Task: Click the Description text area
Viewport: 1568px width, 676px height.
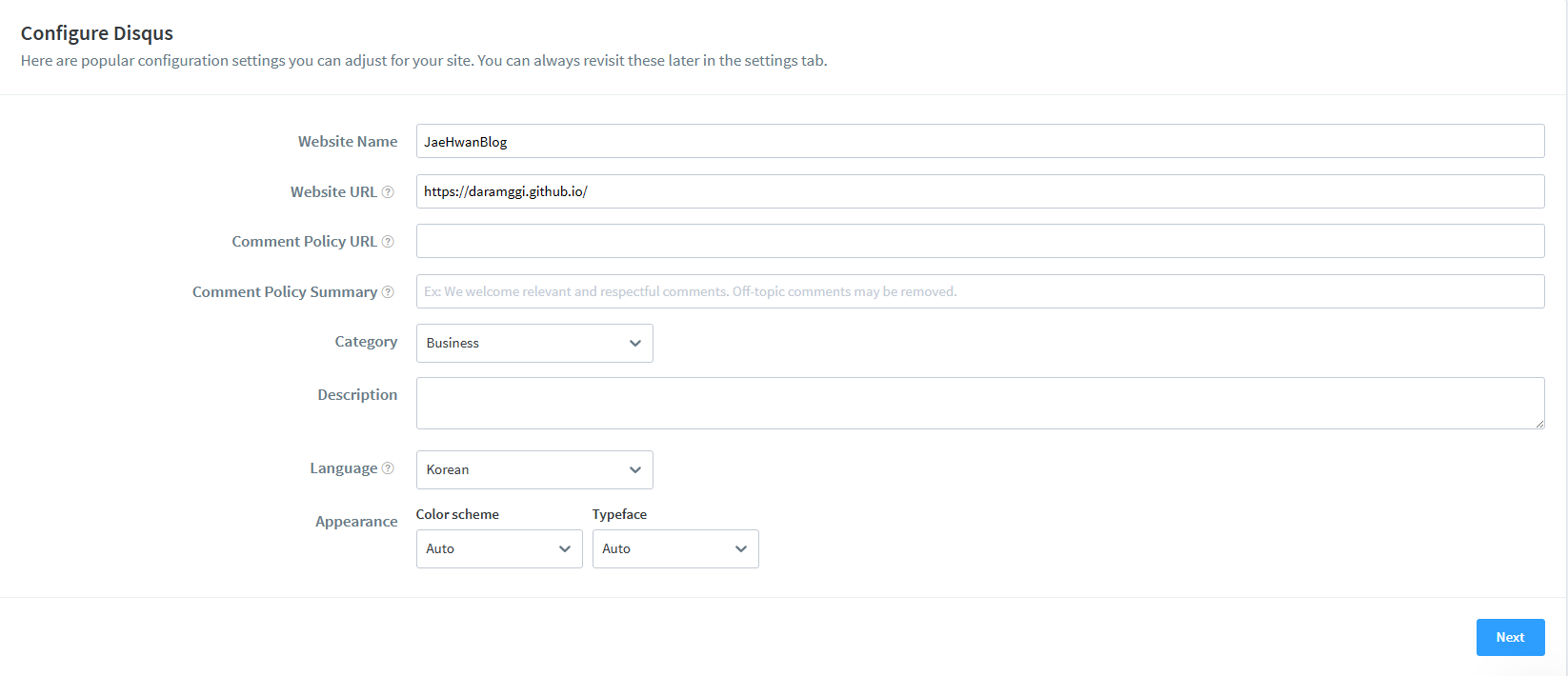Action: click(x=980, y=403)
